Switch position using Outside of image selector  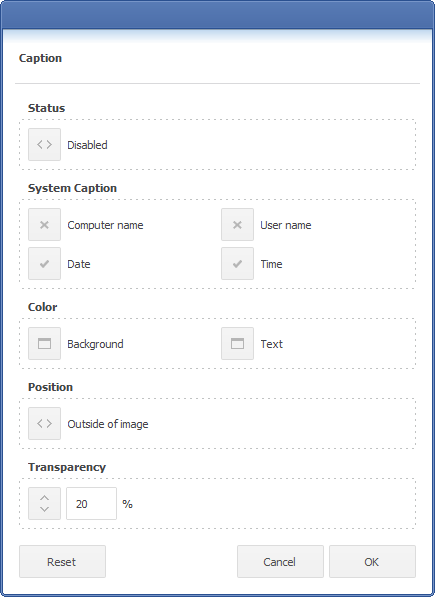pyautogui.click(x=44, y=423)
